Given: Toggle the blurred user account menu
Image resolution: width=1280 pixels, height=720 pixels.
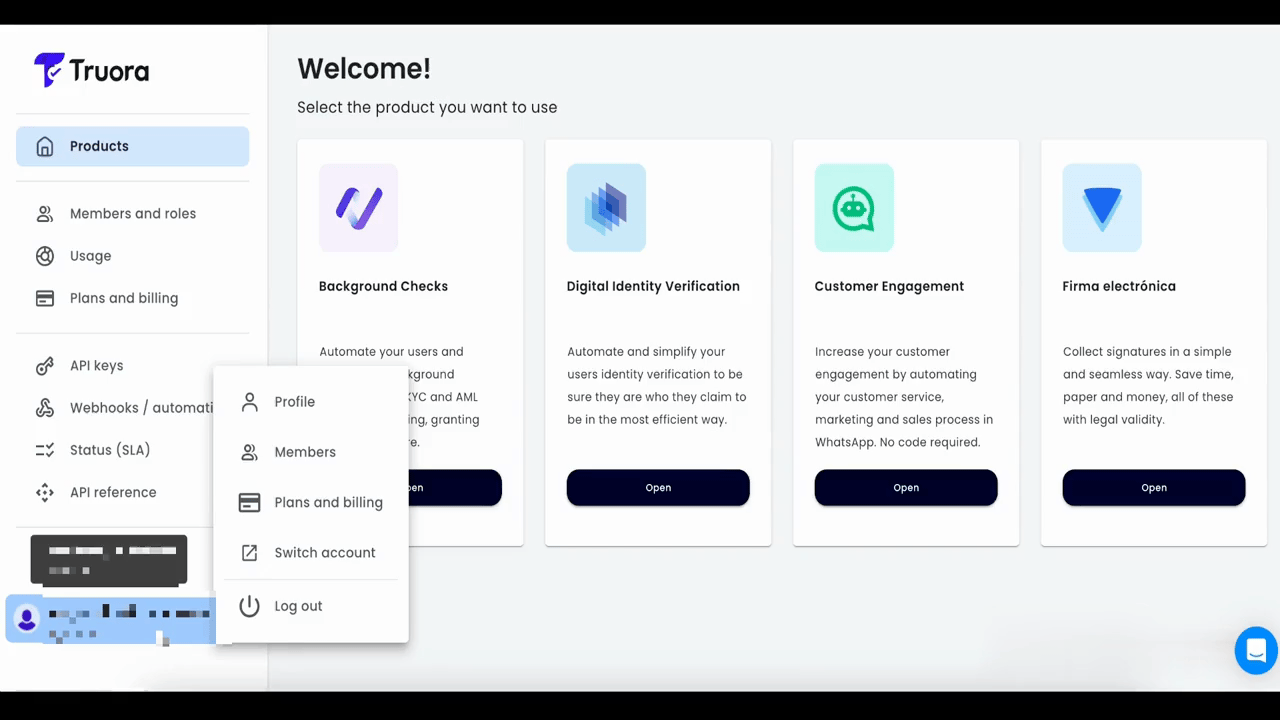Looking at the screenshot, I should (x=111, y=620).
